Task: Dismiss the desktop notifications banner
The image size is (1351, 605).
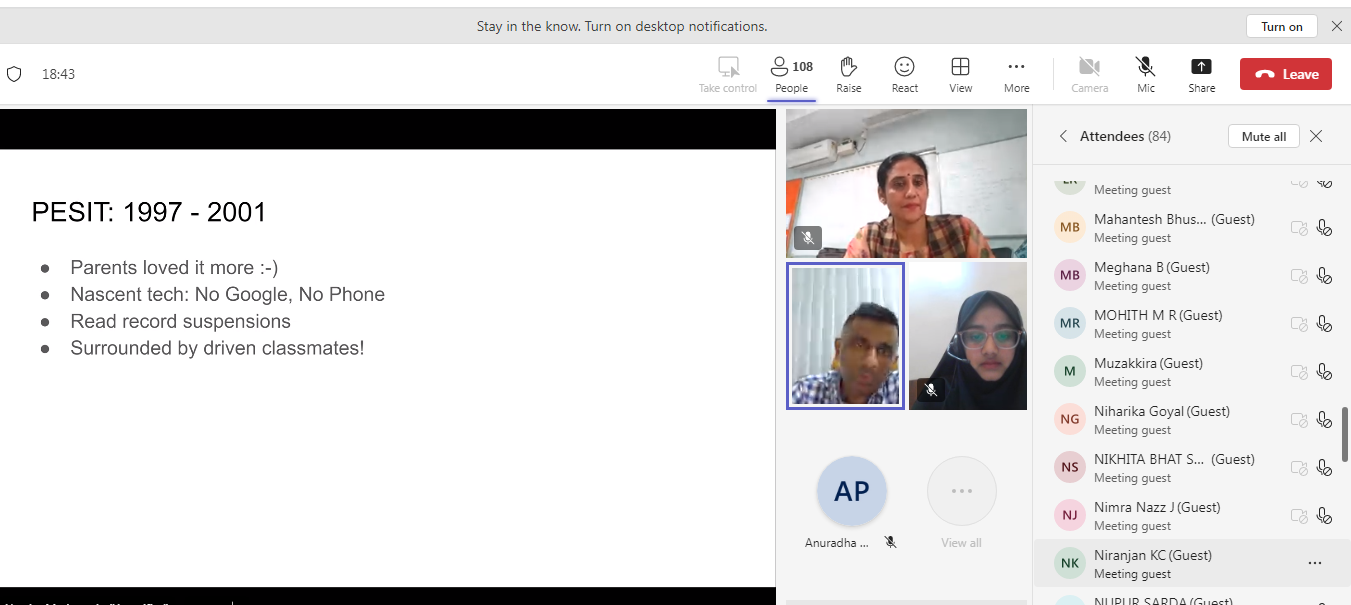Action: pyautogui.click(x=1336, y=26)
